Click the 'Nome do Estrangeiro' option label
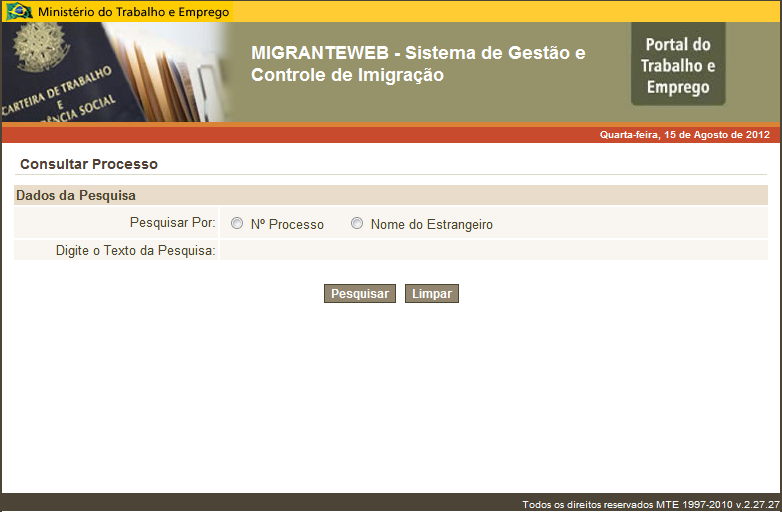782x512 pixels. 431,225
